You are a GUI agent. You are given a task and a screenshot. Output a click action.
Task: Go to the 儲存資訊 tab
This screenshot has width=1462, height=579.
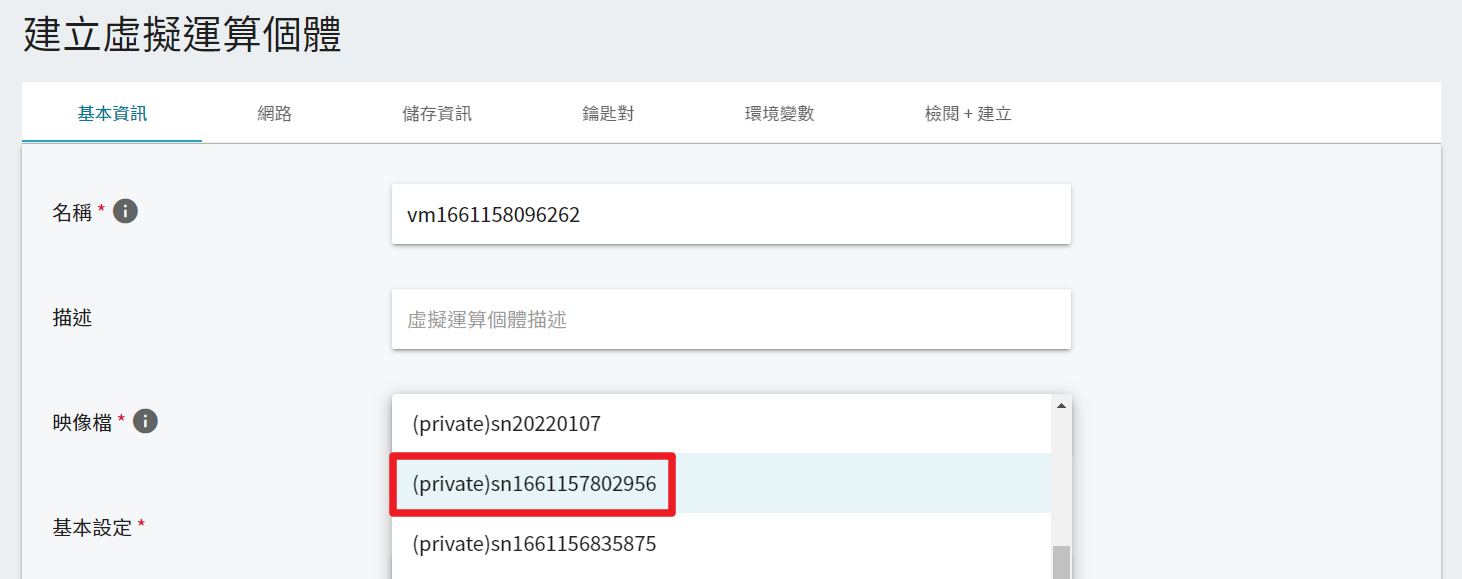437,113
